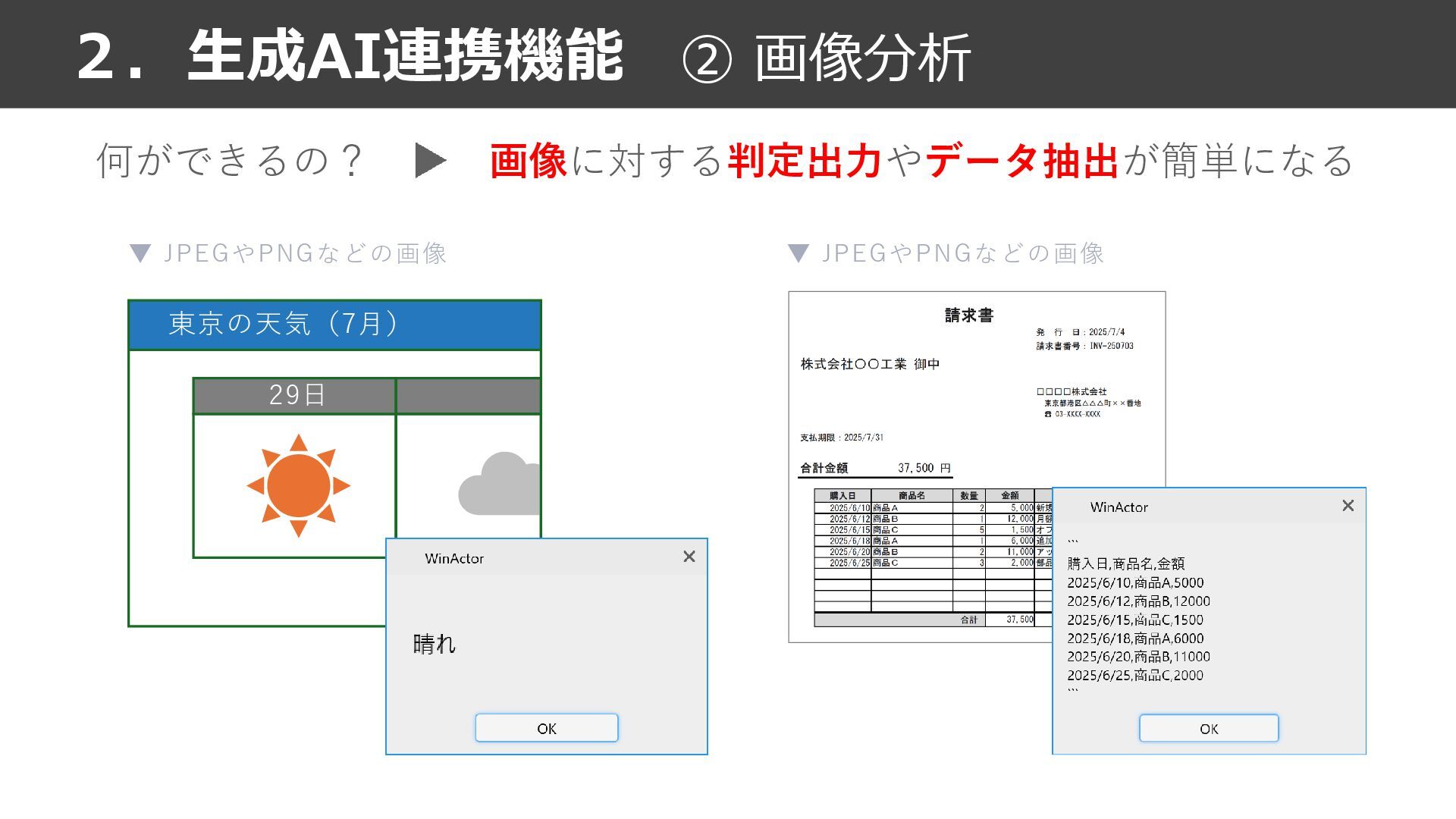Select line 2025/6/12,商品B,12000 in dialog
The height and width of the screenshot is (819, 1456).
tap(1138, 601)
